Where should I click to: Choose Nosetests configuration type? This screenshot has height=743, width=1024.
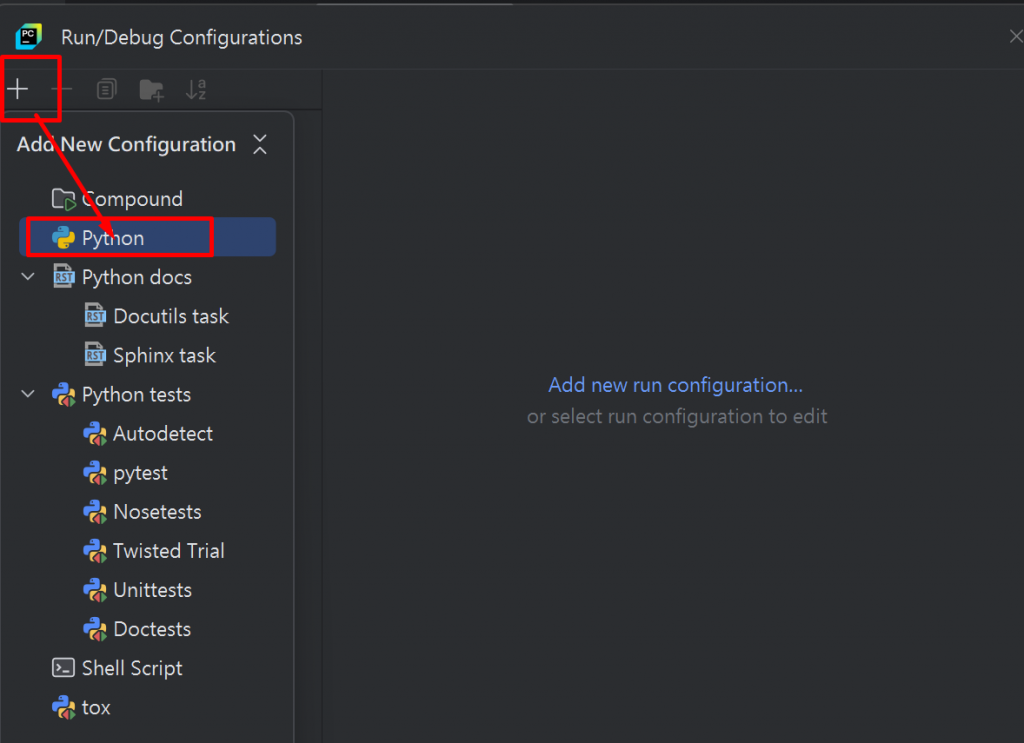[x=157, y=513]
